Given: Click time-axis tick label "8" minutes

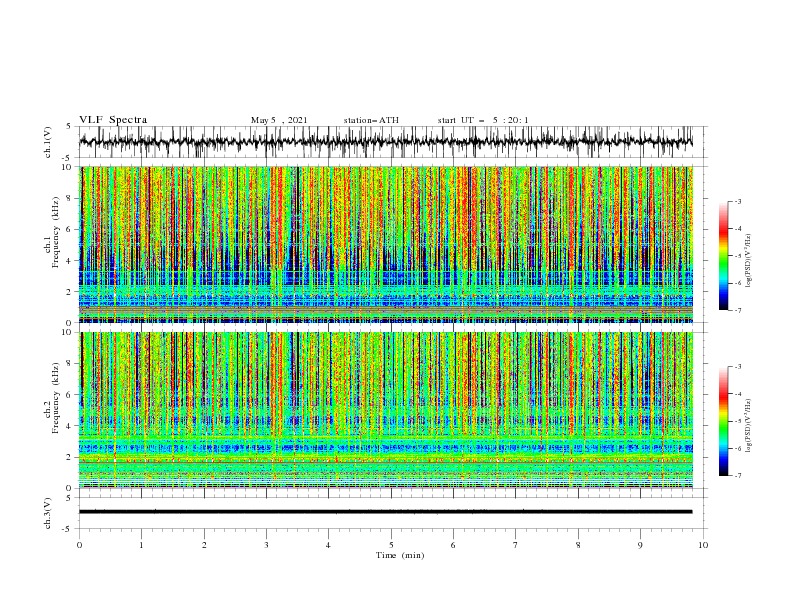Looking at the screenshot, I should coord(578,545).
